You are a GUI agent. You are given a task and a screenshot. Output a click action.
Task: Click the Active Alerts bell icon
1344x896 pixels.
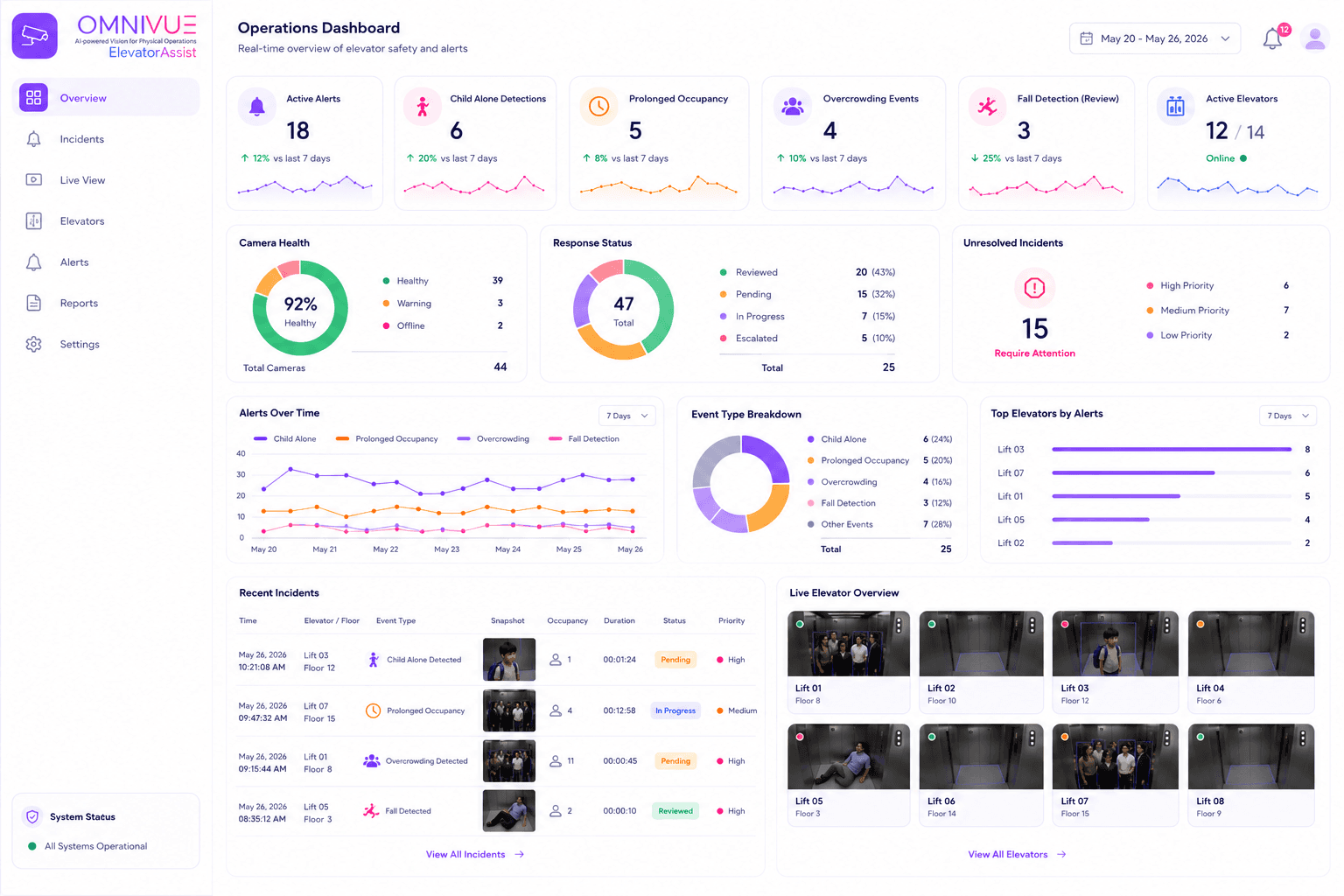(x=257, y=107)
